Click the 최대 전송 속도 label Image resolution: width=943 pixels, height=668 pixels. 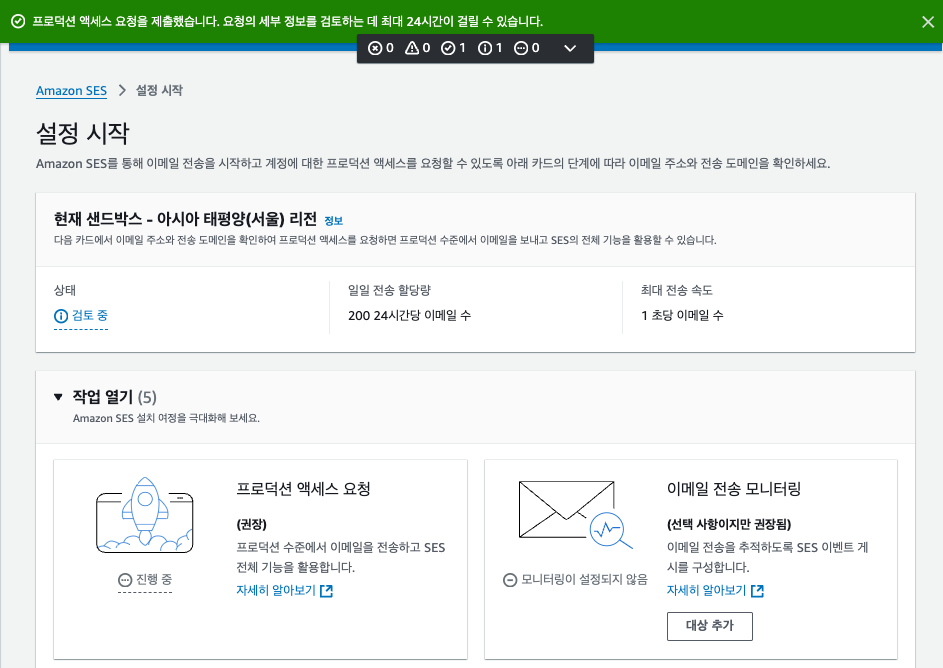click(677, 290)
